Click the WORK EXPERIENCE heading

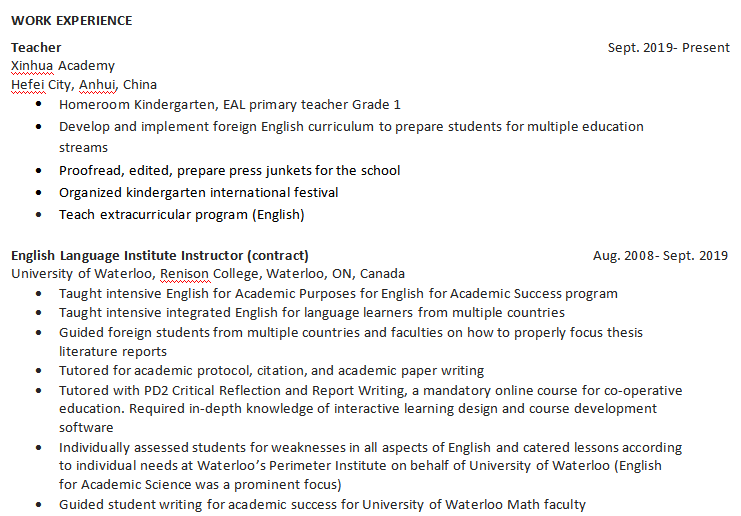71,20
